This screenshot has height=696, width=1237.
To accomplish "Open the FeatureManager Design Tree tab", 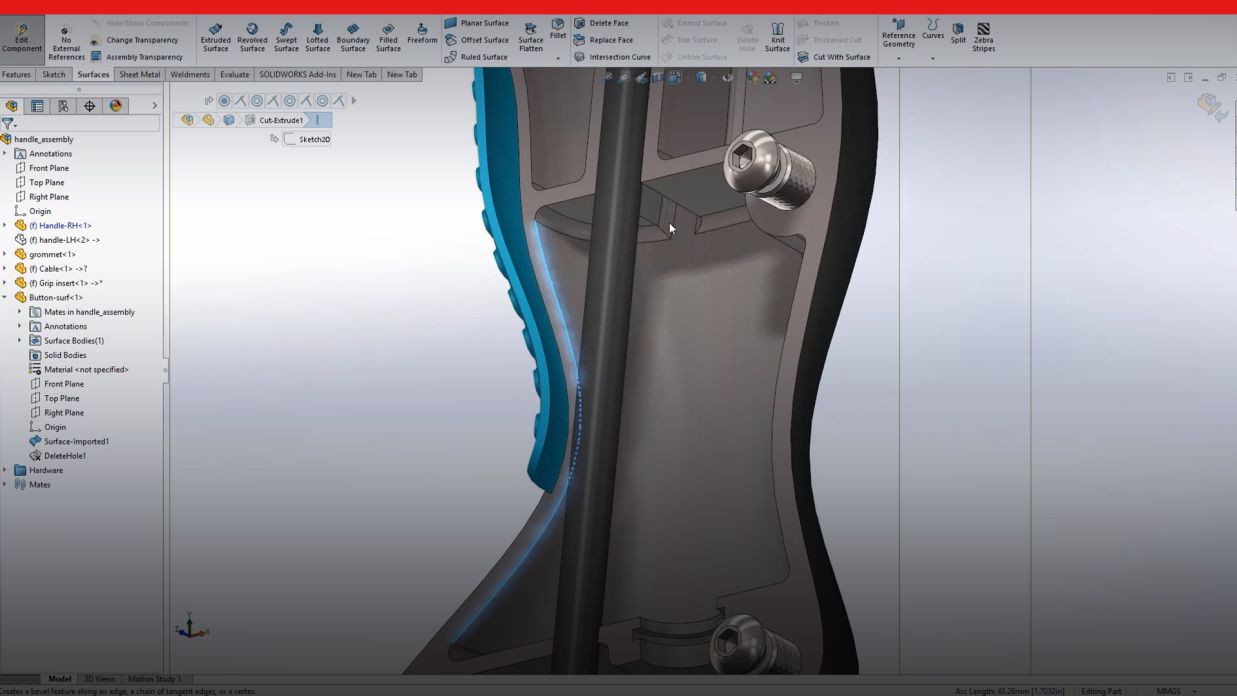I will point(12,106).
